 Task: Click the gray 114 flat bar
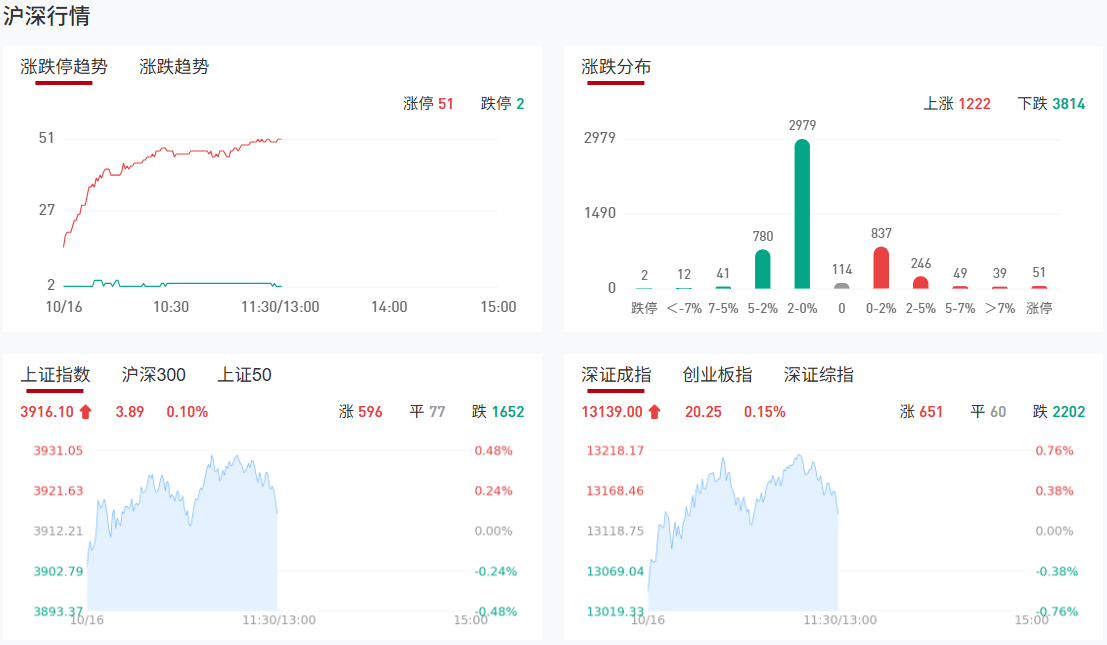pos(842,286)
